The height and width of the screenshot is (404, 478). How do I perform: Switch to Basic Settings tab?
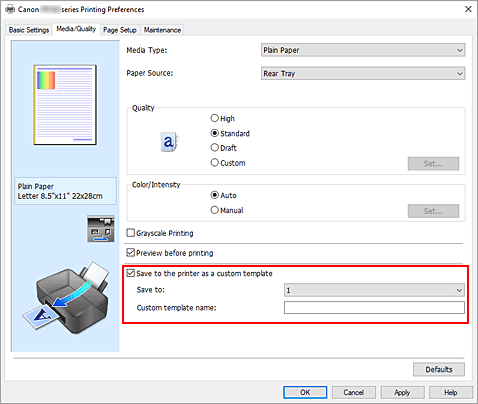tap(29, 30)
